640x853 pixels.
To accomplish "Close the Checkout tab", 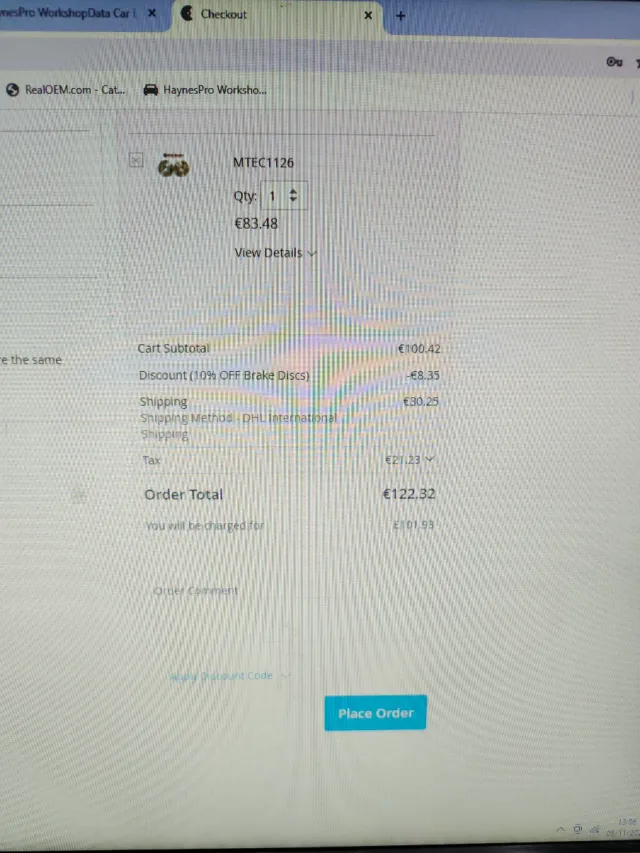I will point(368,15).
